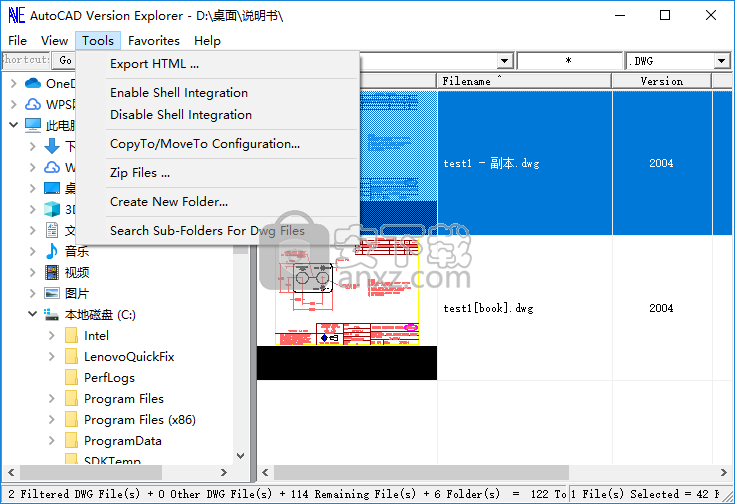The height and width of the screenshot is (504, 735).
Task: Select Enable Shell Integration
Action: pyautogui.click(x=218, y=93)
